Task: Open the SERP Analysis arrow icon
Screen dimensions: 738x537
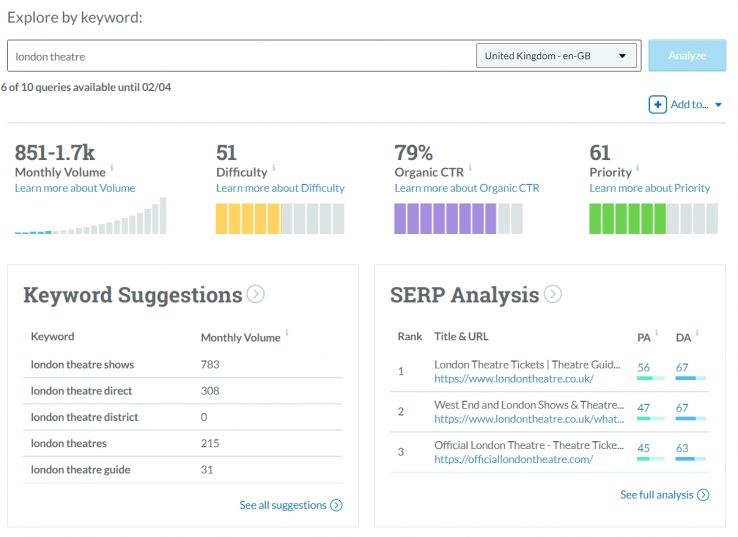Action: (552, 294)
